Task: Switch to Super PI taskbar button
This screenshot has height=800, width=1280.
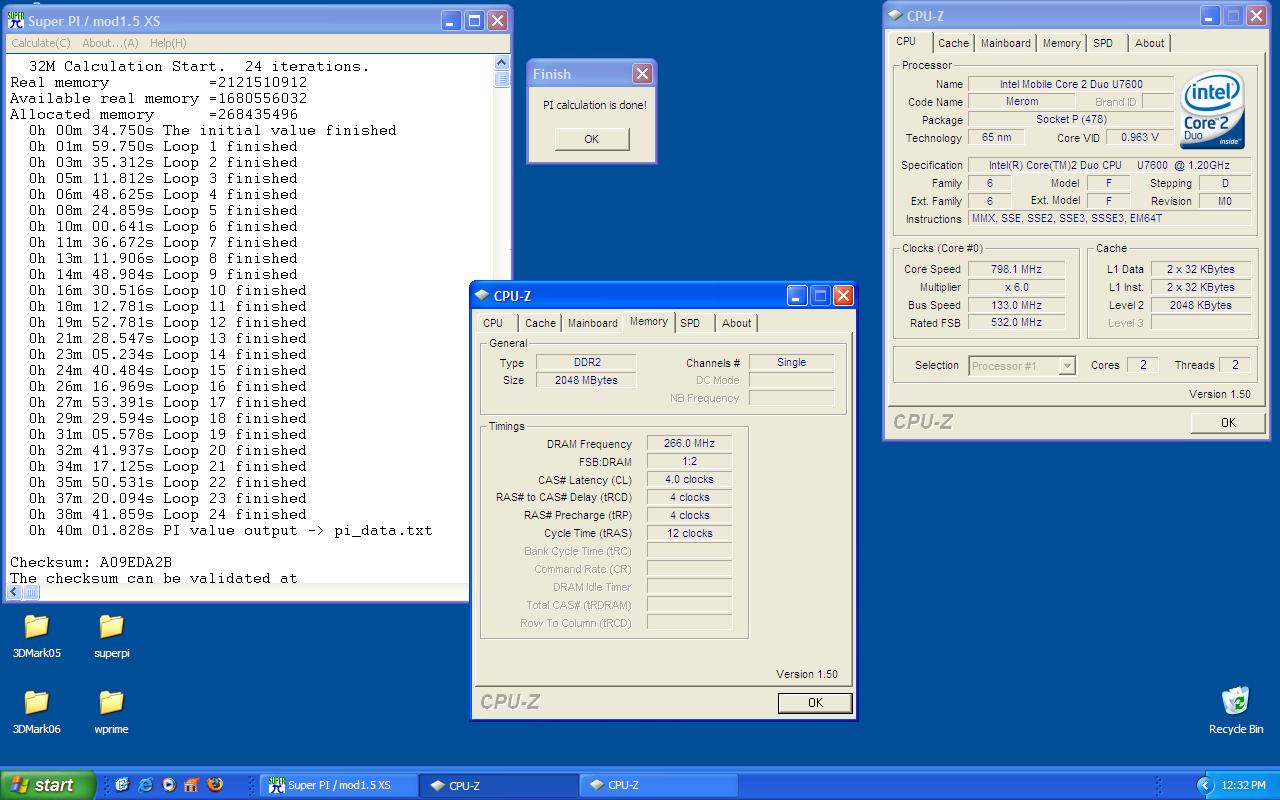Action: pos(338,785)
